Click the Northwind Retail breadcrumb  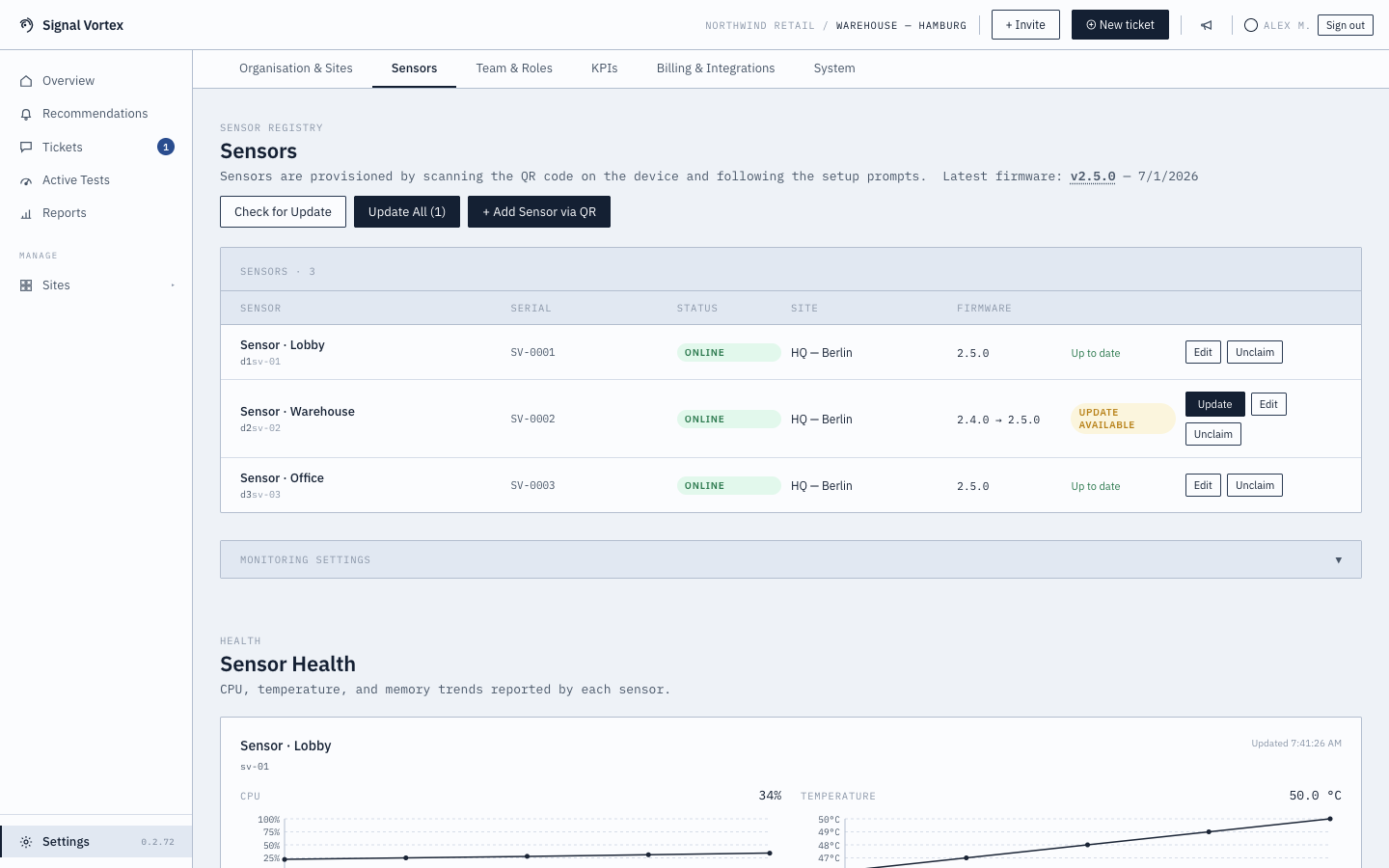coord(760,26)
